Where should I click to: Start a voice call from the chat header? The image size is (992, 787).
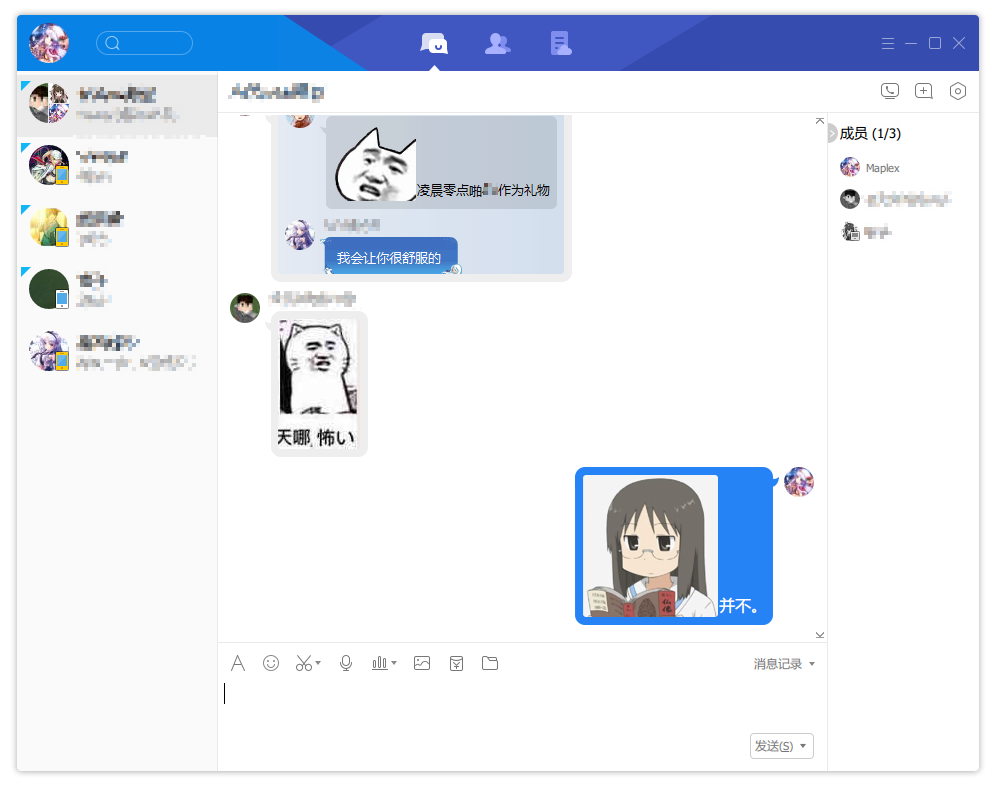pyautogui.click(x=890, y=90)
